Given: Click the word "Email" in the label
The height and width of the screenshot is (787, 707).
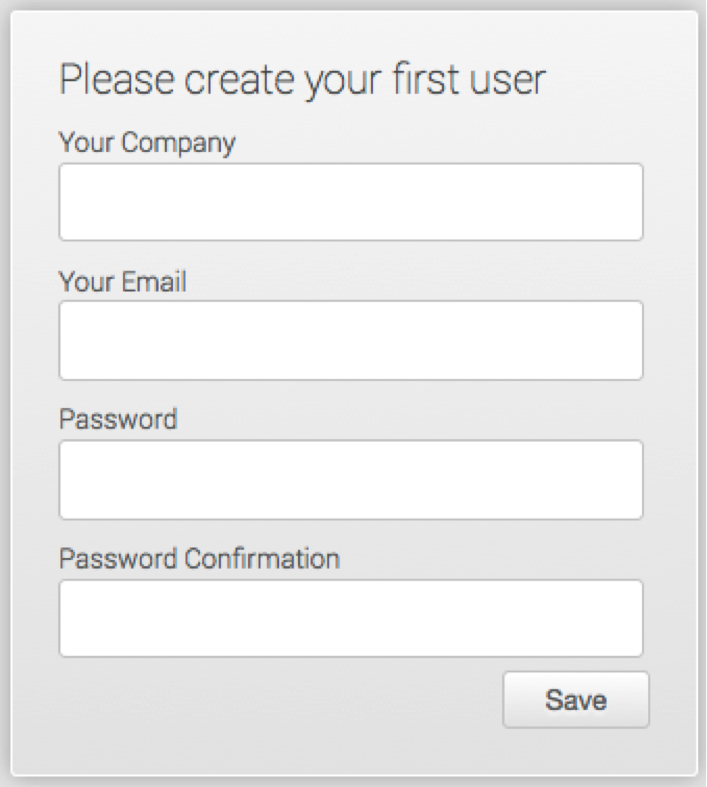Looking at the screenshot, I should pos(154,282).
